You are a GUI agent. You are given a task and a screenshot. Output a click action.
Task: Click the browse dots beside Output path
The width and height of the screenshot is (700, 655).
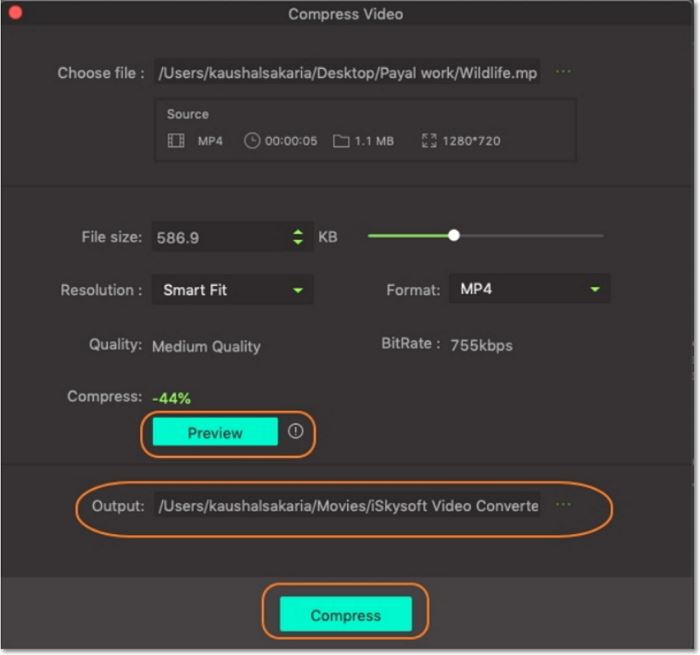(563, 505)
